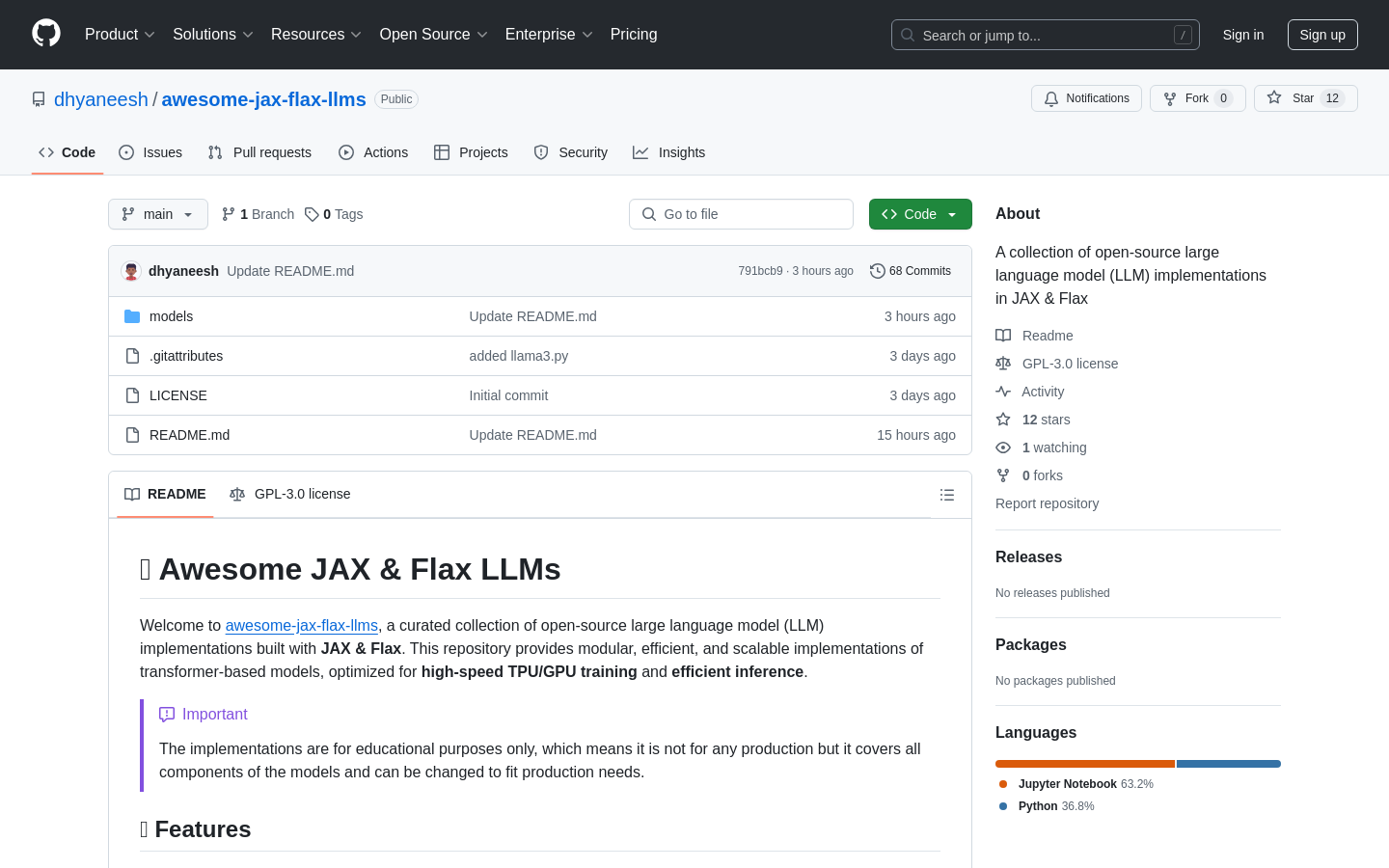This screenshot has height=868, width=1389.
Task: Open the green Code dropdown button
Action: 920,214
